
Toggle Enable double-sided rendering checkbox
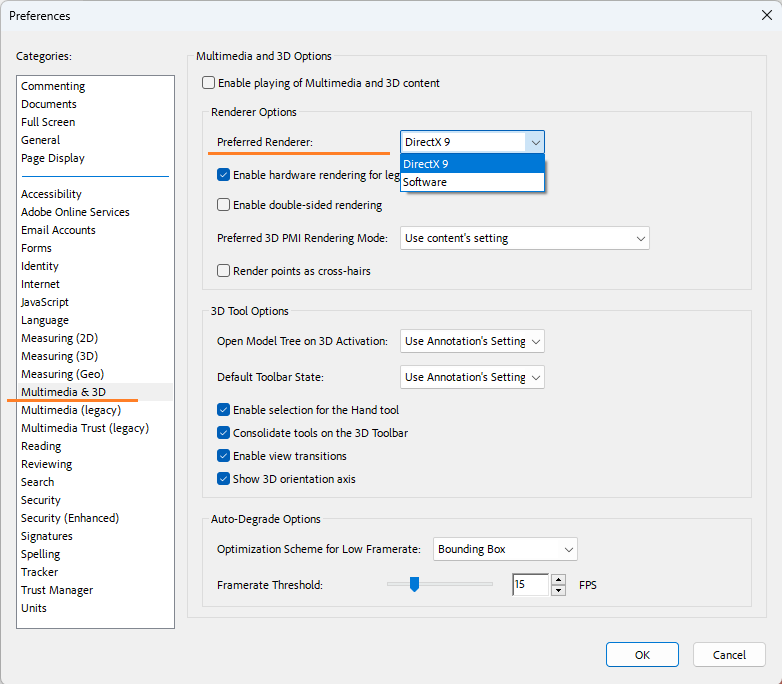click(x=224, y=205)
